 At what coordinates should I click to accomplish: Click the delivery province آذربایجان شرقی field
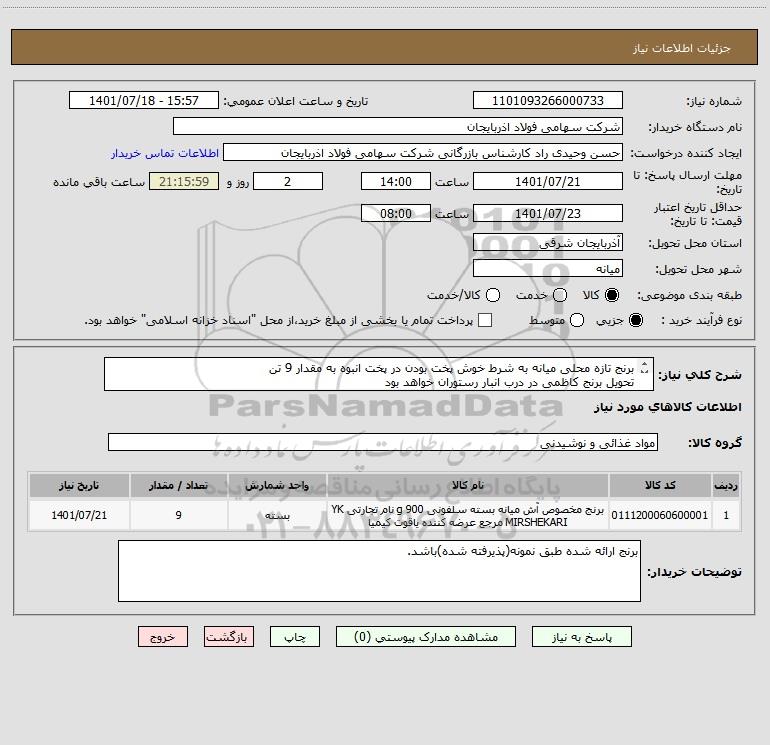(x=548, y=243)
